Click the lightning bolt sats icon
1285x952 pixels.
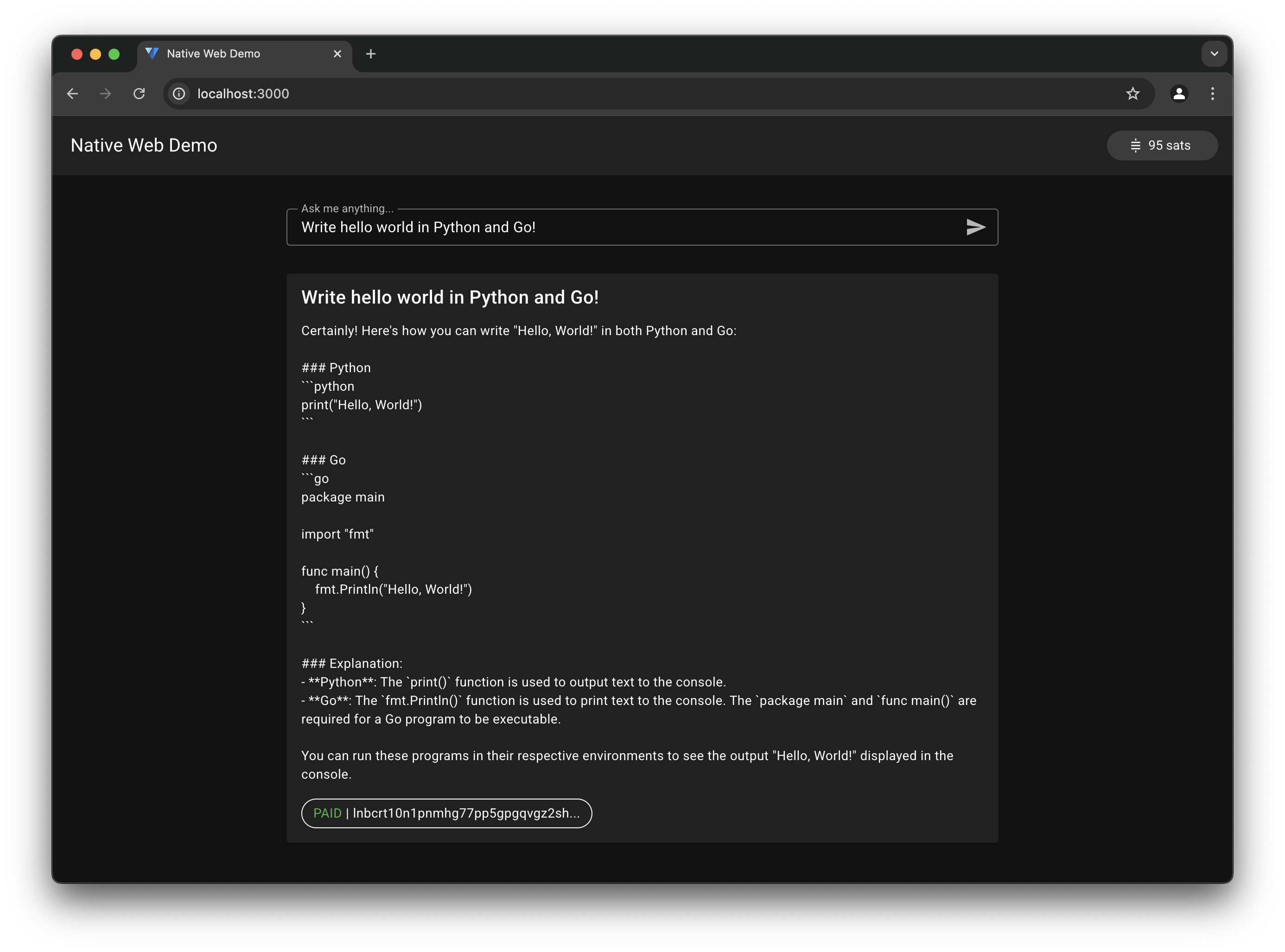[1134, 145]
